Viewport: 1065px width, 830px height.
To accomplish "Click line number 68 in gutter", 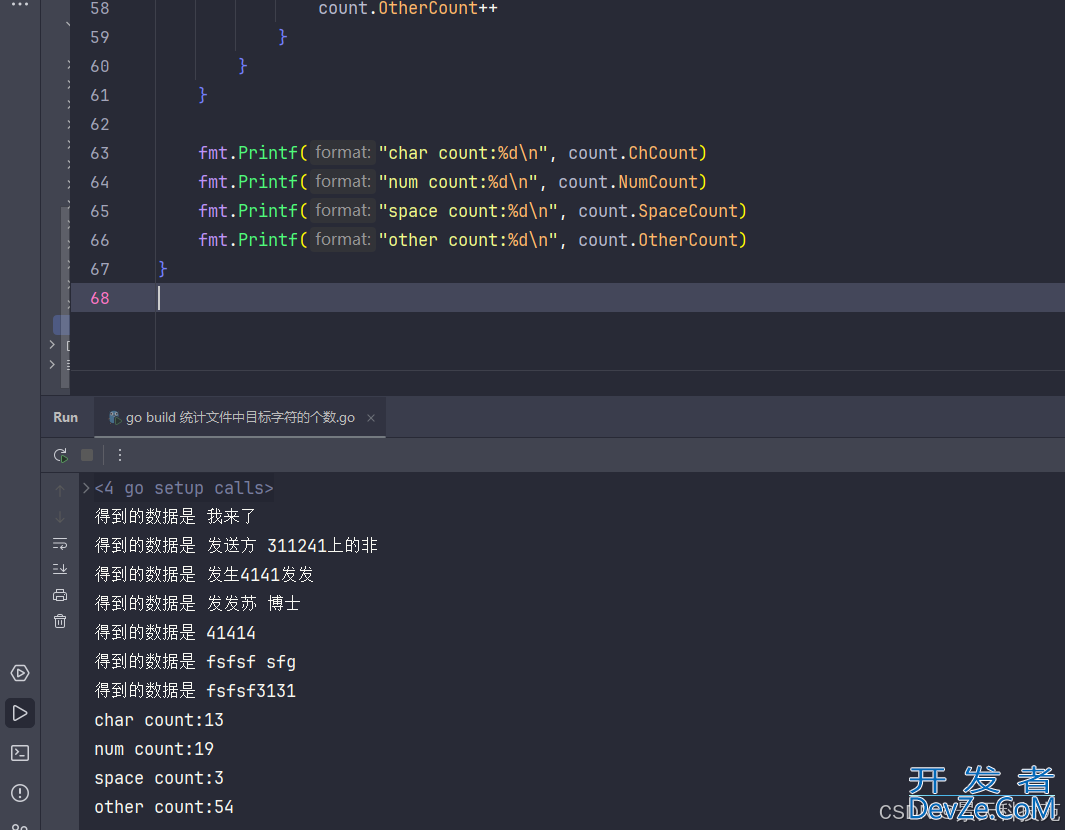I will (x=100, y=298).
